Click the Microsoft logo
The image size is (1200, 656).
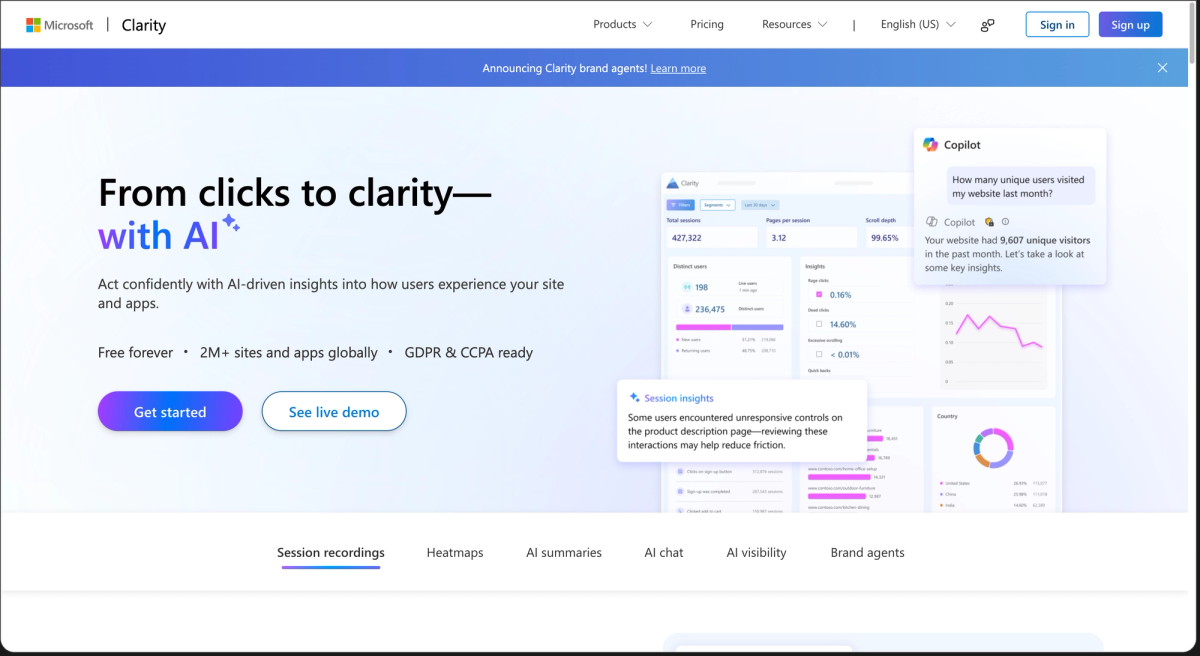point(60,25)
